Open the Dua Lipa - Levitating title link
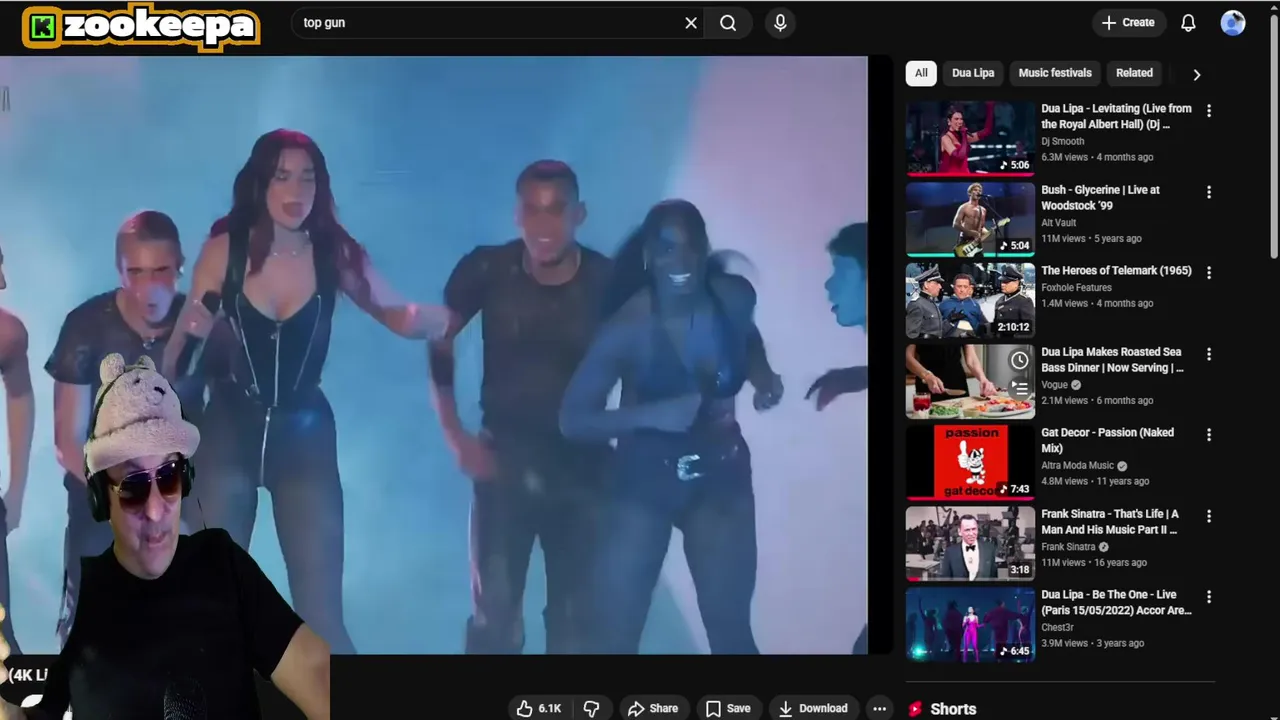 tap(1116, 116)
